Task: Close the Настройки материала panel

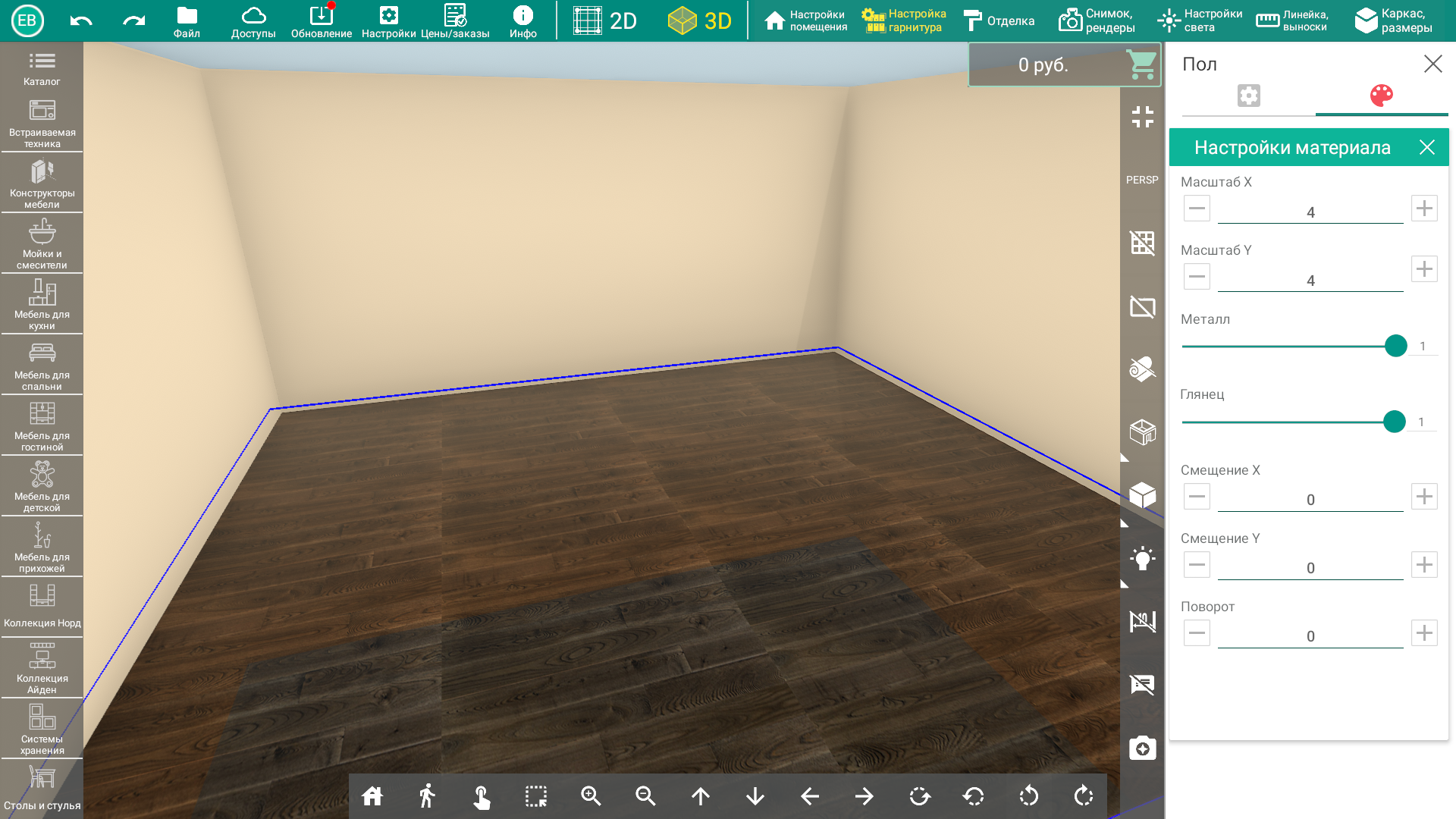Action: 1428,147
